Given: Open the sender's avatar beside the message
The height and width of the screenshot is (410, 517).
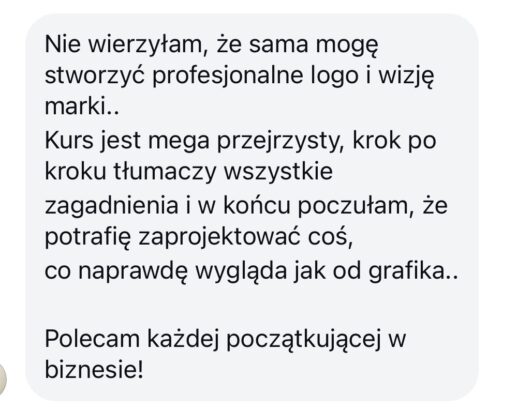Looking at the screenshot, I should tap(3, 379).
